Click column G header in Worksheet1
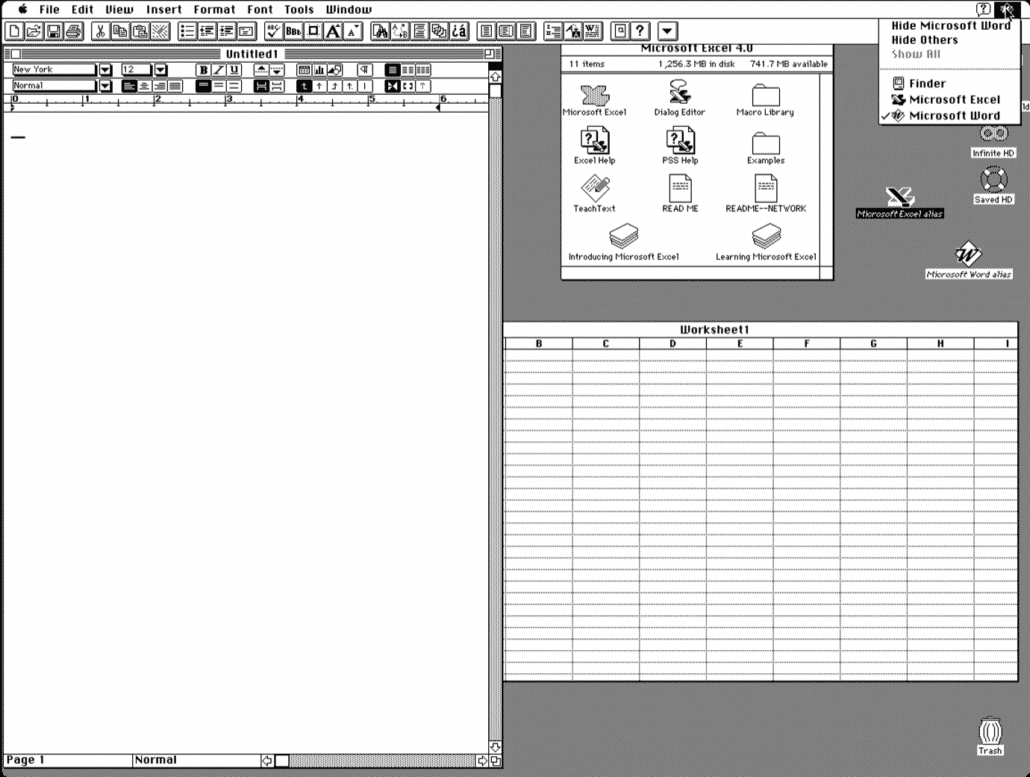Viewport: 1030px width, 777px height. coord(874,344)
